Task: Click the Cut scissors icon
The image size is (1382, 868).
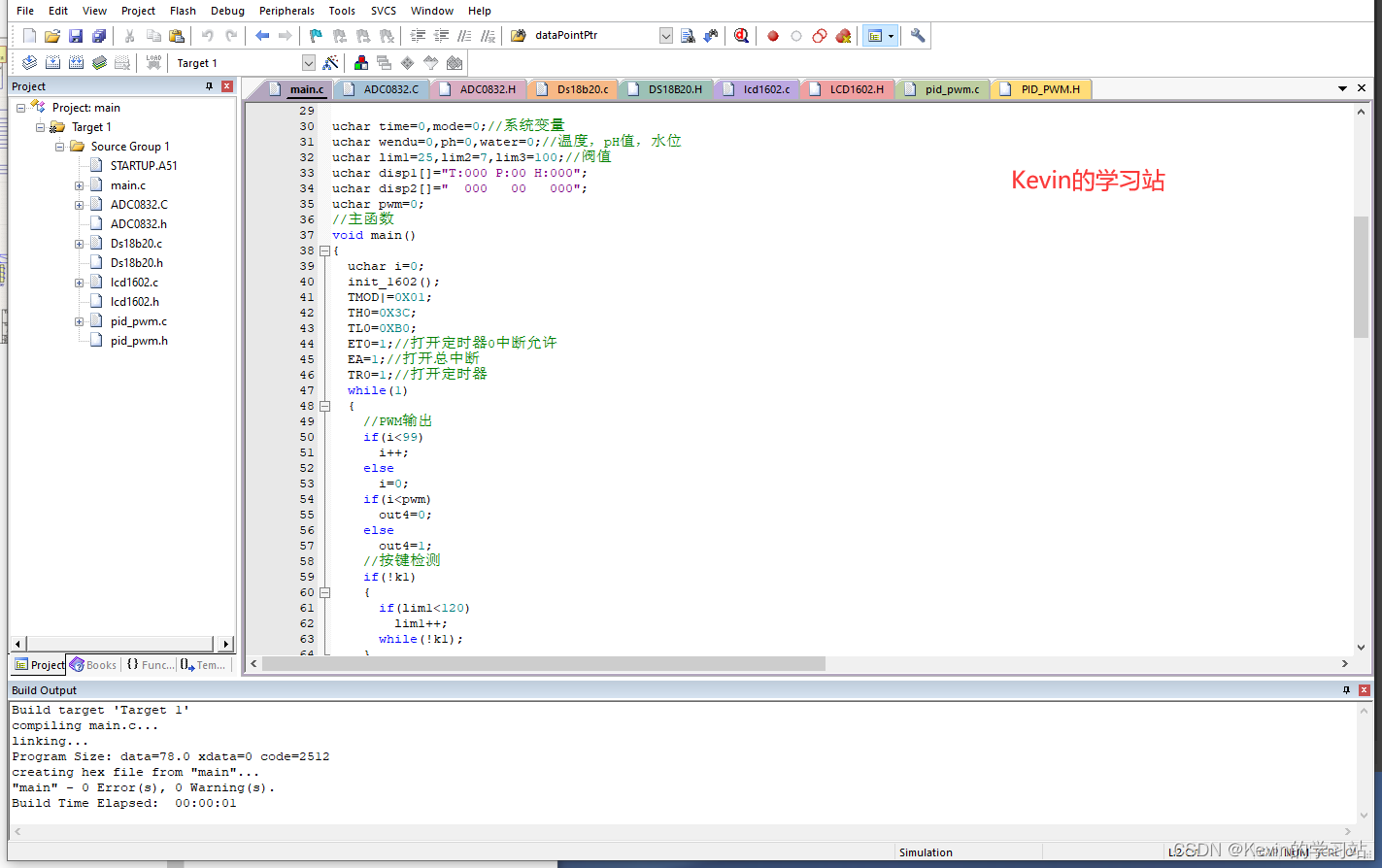Action: point(129,36)
